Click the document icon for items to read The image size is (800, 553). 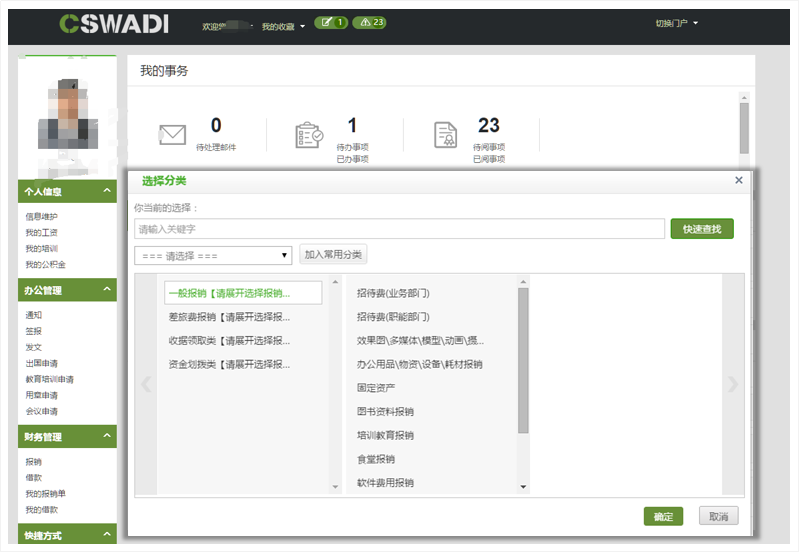pos(445,136)
